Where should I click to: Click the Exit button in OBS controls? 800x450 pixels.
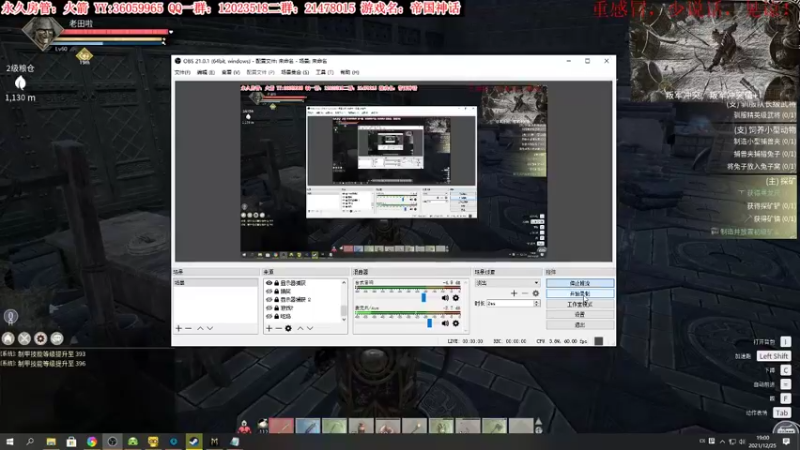(x=580, y=324)
